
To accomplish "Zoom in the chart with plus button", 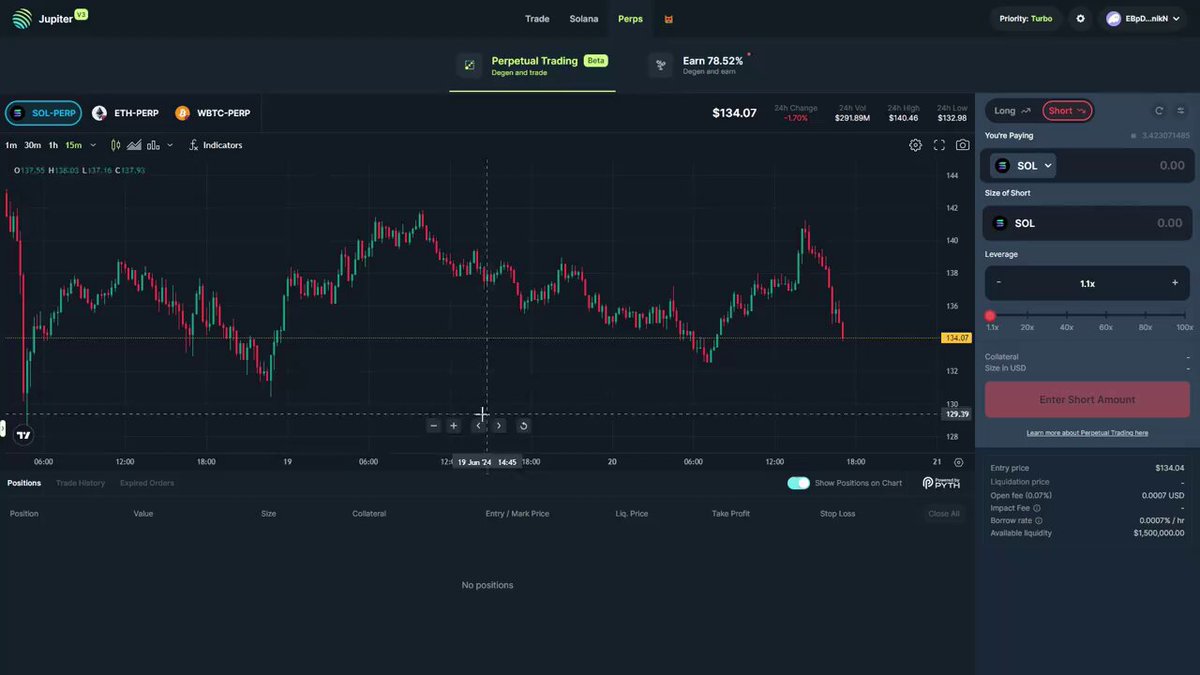I will point(454,425).
